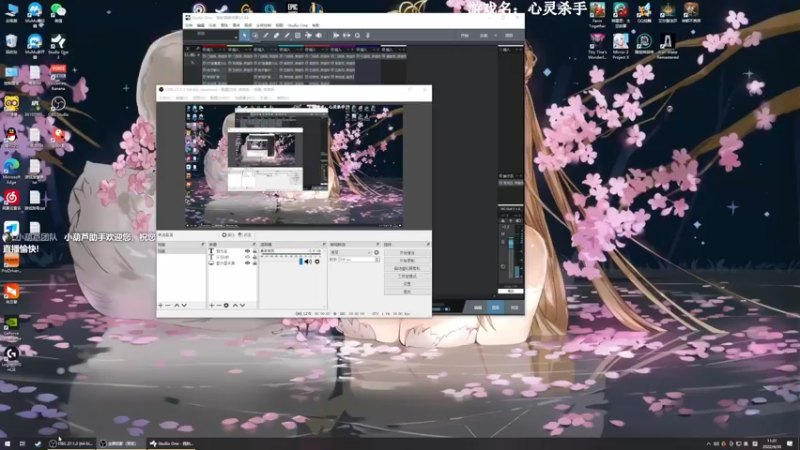This screenshot has width=800, height=450.
Task: Open Farm Together desktop shortcut
Action: coord(597,15)
